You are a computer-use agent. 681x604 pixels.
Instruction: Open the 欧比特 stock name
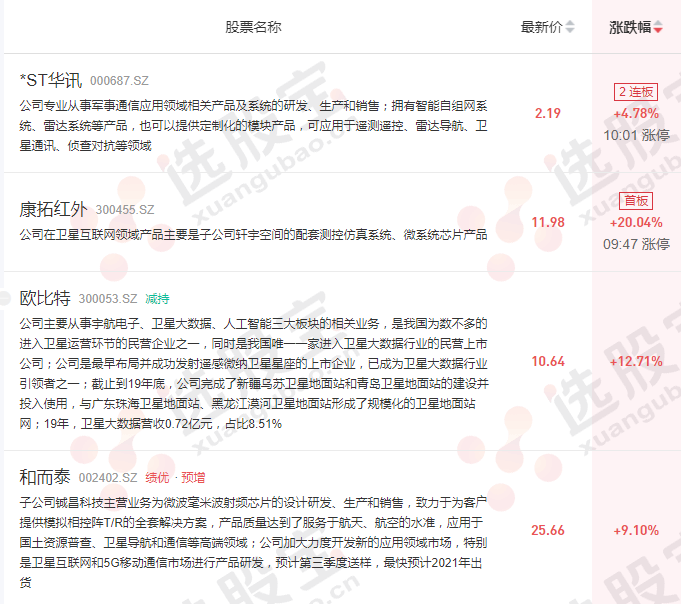[45, 298]
